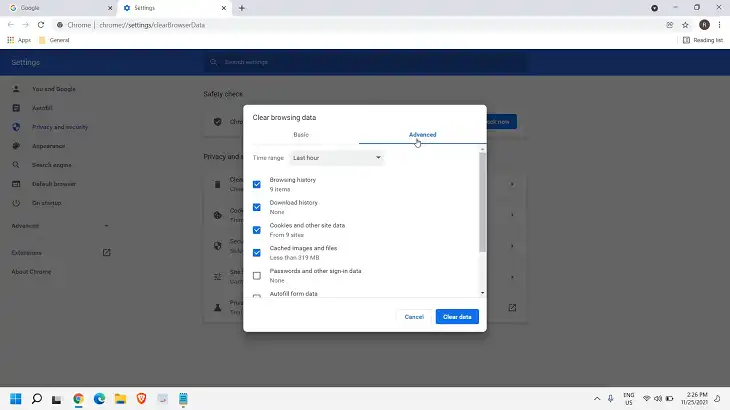Click the browser forward arrow
730x410 pixels.
(x=26, y=25)
